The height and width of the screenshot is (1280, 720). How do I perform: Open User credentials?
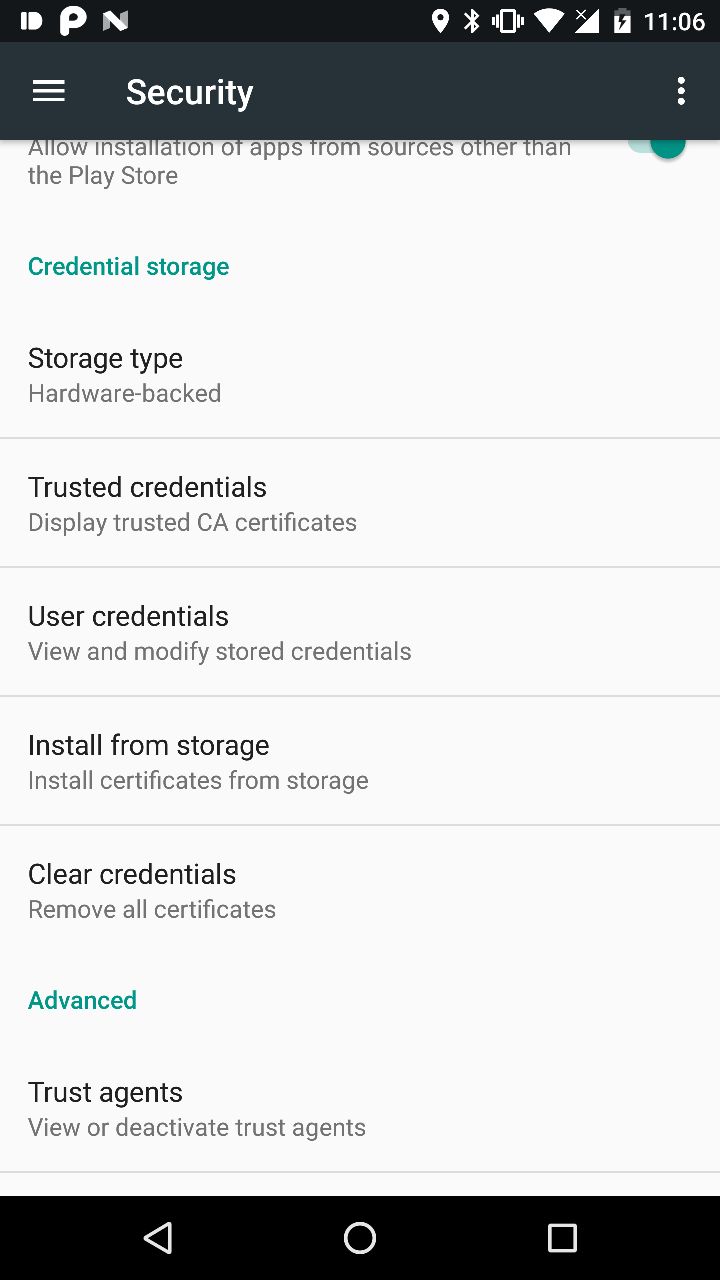coord(360,632)
